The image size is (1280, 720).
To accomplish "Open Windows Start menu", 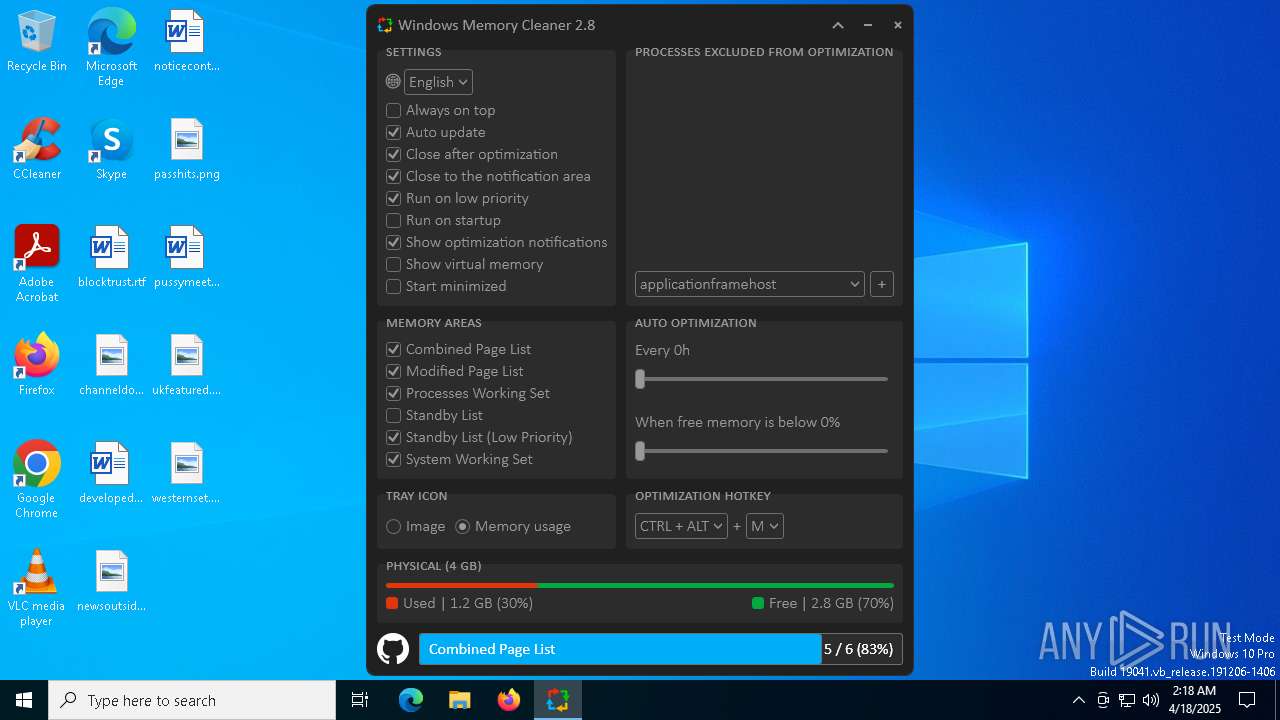I will coord(24,700).
